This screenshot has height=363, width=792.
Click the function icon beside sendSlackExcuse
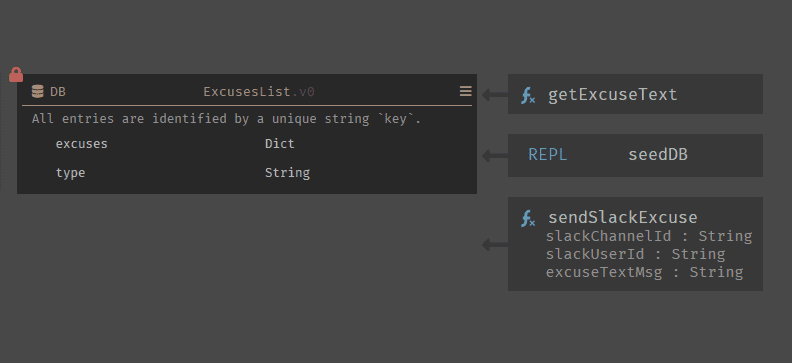pos(528,219)
